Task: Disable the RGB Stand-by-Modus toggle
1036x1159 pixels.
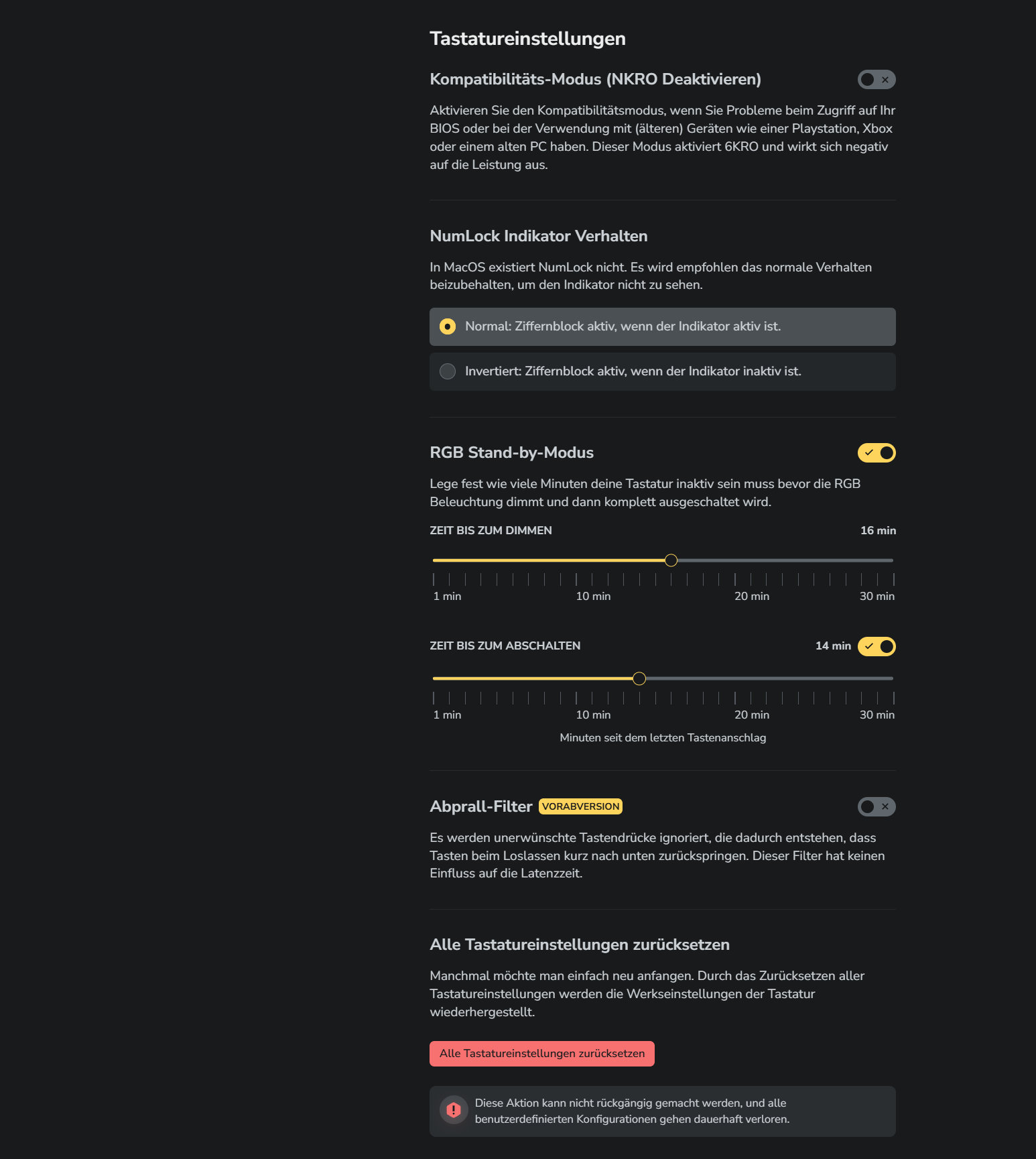Action: pos(877,452)
